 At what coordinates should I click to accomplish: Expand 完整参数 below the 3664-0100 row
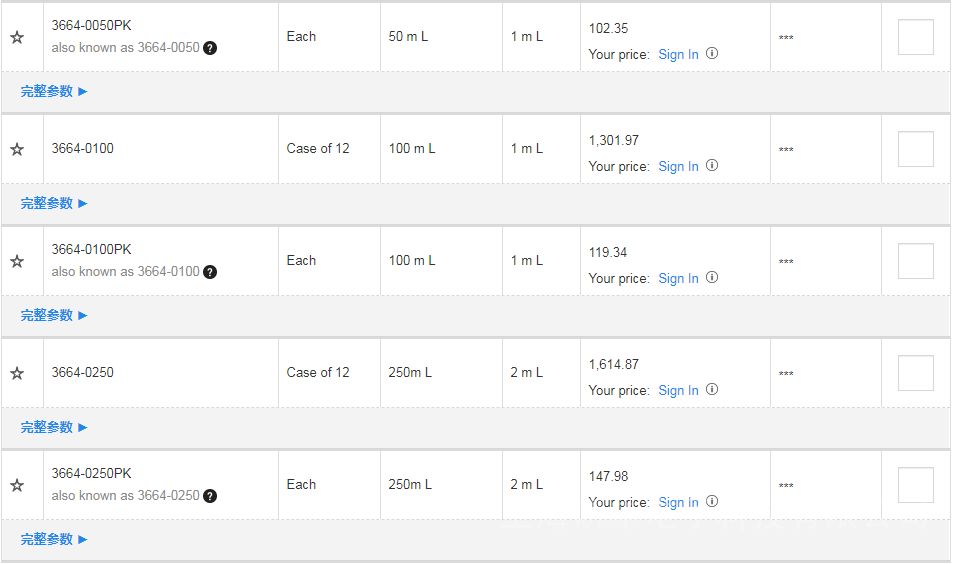(x=54, y=203)
